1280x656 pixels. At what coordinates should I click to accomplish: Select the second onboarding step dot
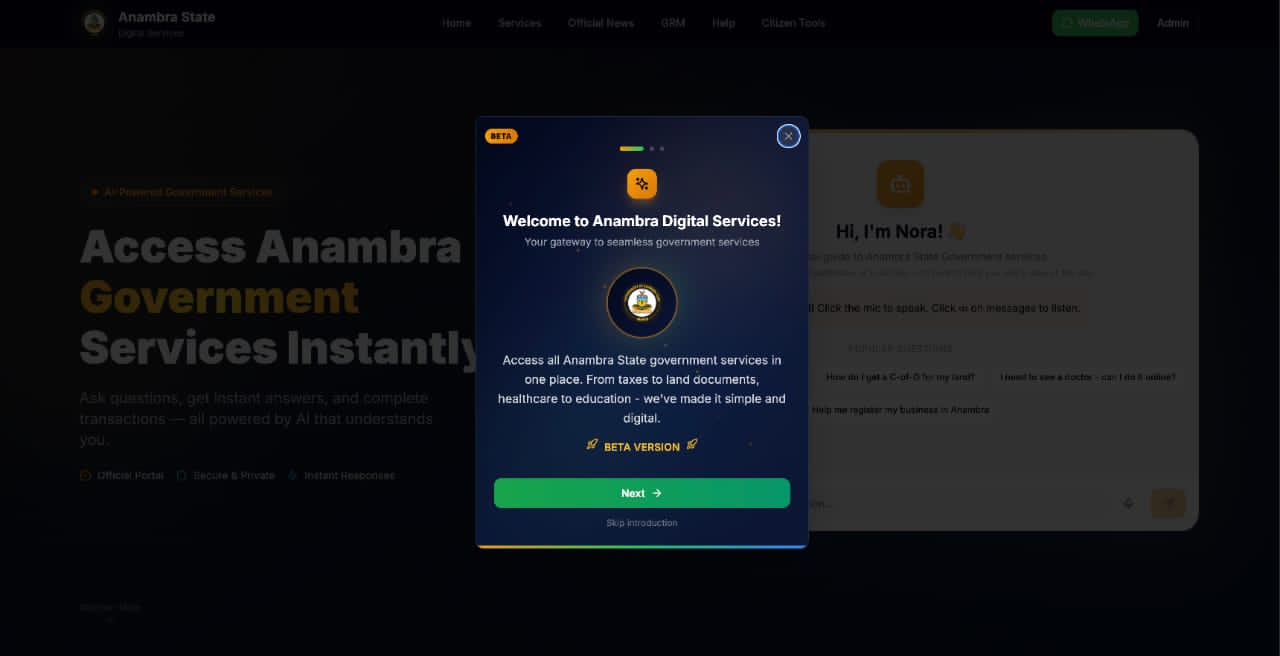[652, 149]
